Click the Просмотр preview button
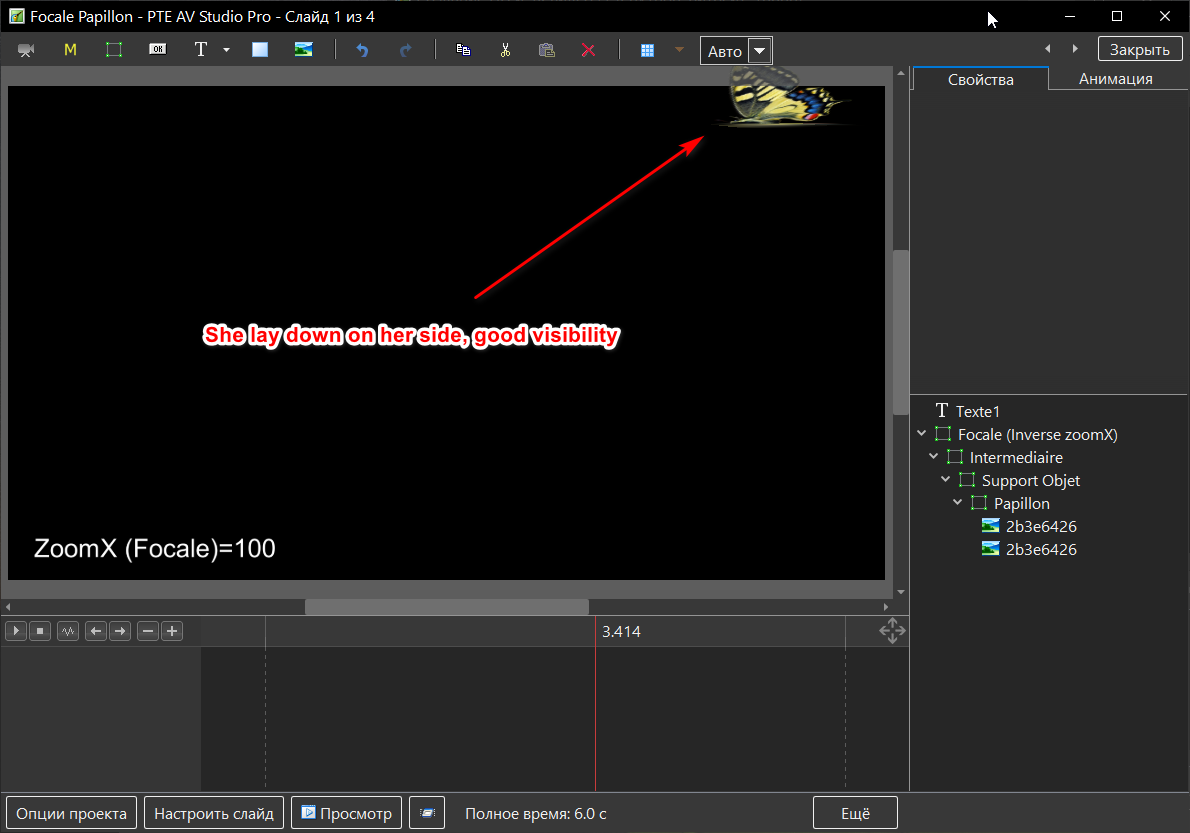Screen dimensions: 1190x833 pos(347,813)
